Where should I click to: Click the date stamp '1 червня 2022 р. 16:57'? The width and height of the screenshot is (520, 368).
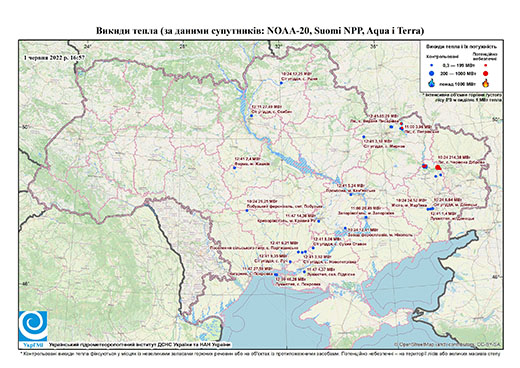pyautogui.click(x=54, y=57)
